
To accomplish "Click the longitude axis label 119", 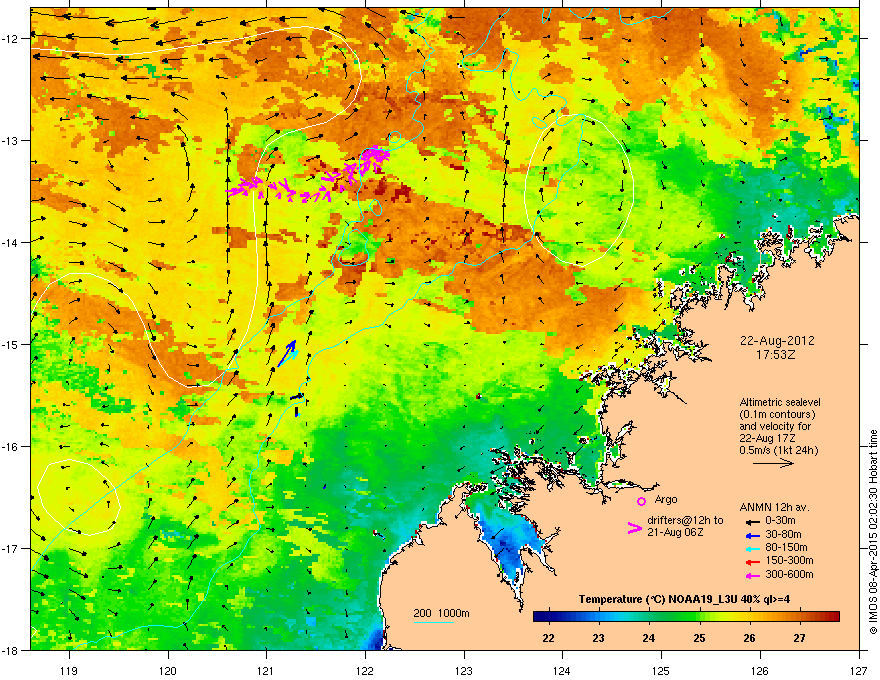I will pos(69,670).
